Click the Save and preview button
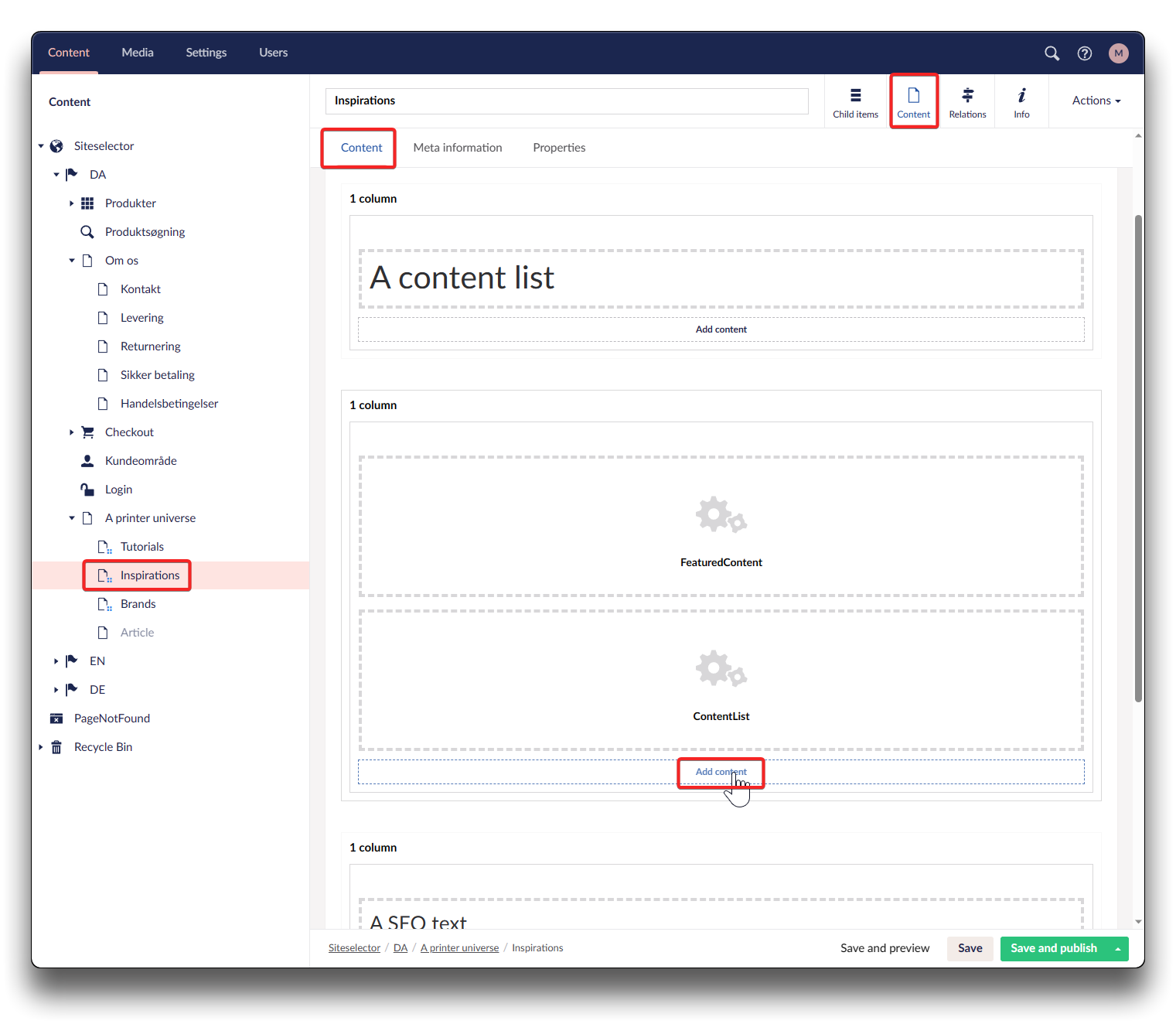The image size is (1176, 1024). [x=885, y=948]
